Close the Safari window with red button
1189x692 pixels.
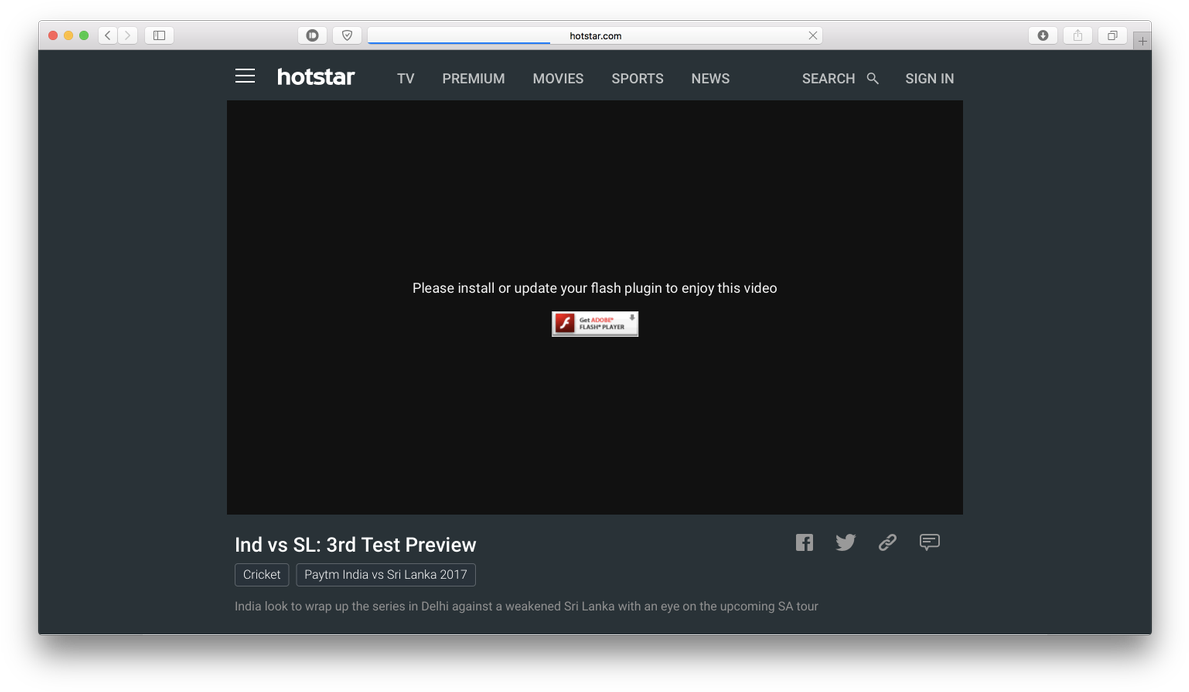pyautogui.click(x=53, y=36)
